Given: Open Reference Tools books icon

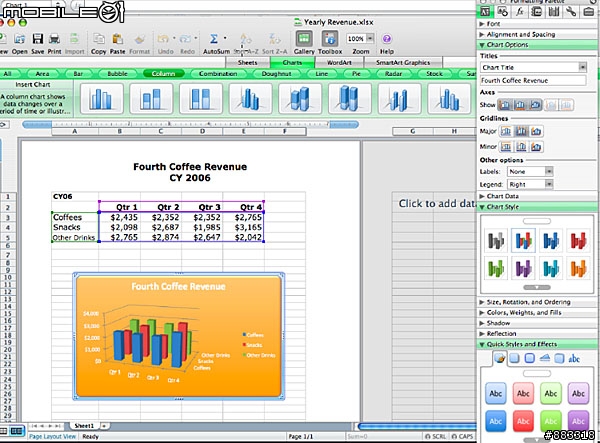Looking at the screenshot, I should [554, 11].
